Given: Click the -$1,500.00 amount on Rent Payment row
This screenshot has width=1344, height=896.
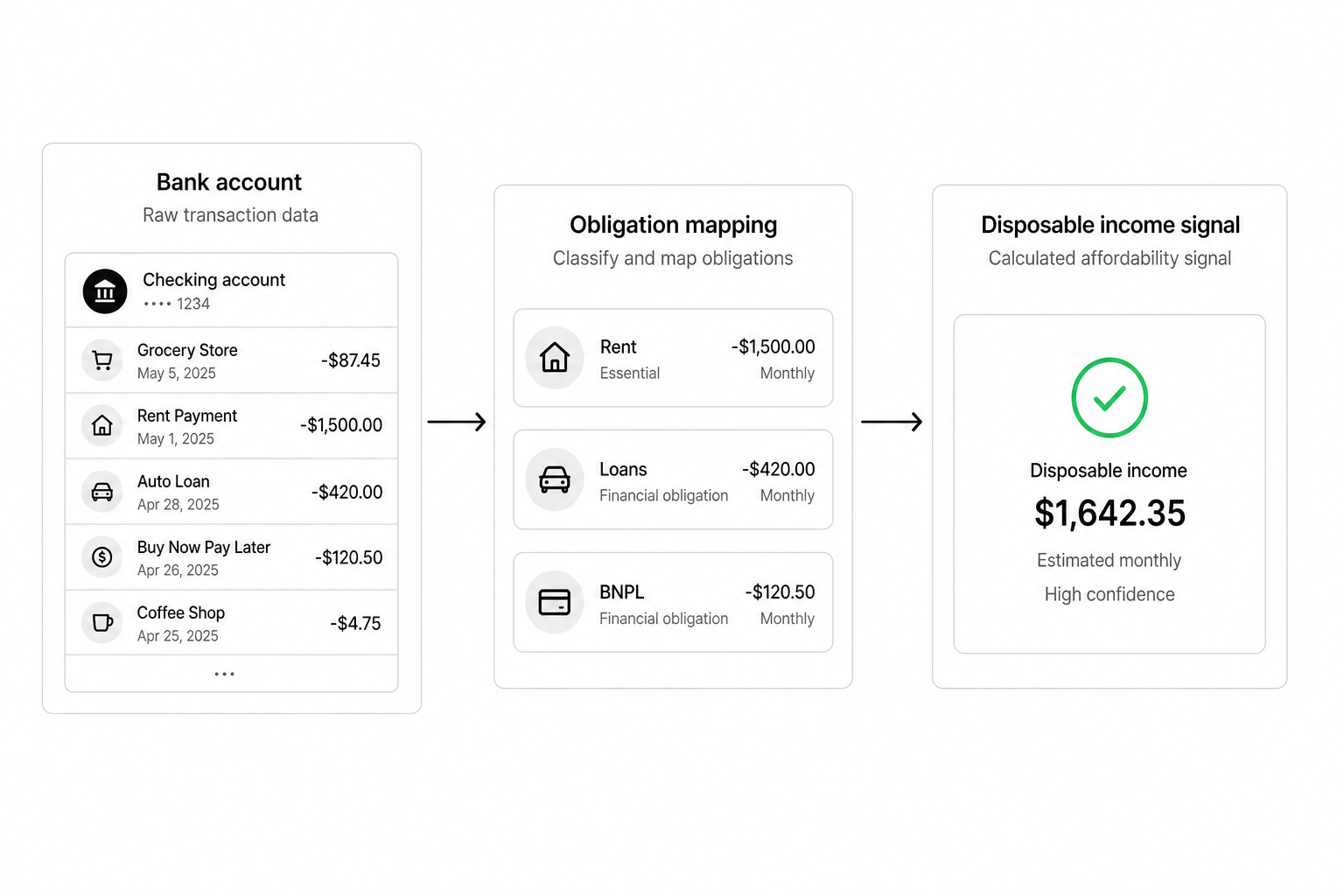Looking at the screenshot, I should (341, 425).
